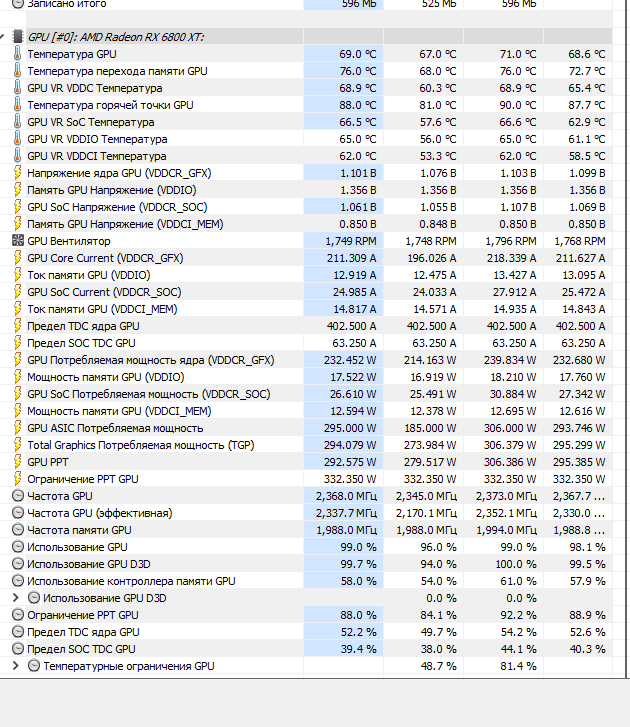The width and height of the screenshot is (630, 727).
Task: Click lightning icon of GPU ASIC Потребляемая мощность
Action: [18, 428]
